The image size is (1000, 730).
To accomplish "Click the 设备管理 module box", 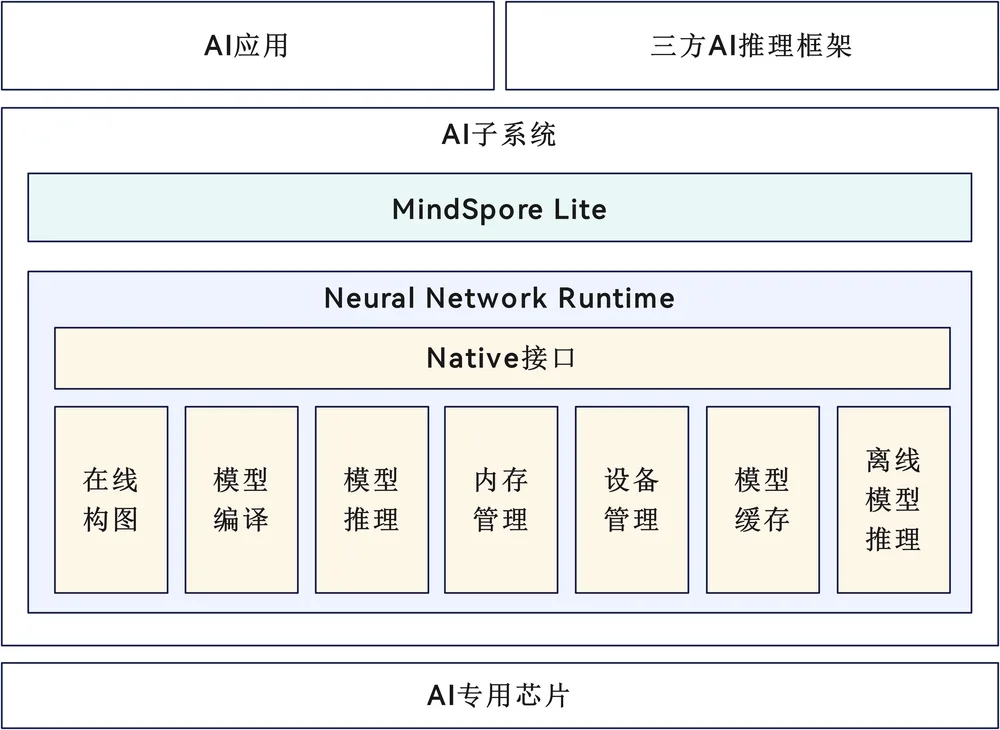I will 632,500.
